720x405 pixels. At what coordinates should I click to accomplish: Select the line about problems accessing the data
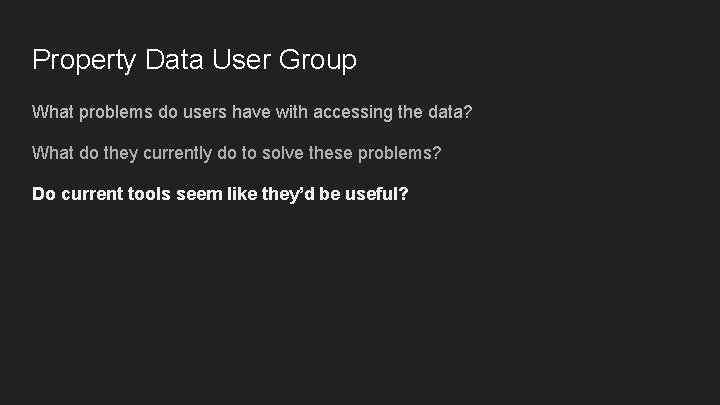point(252,112)
